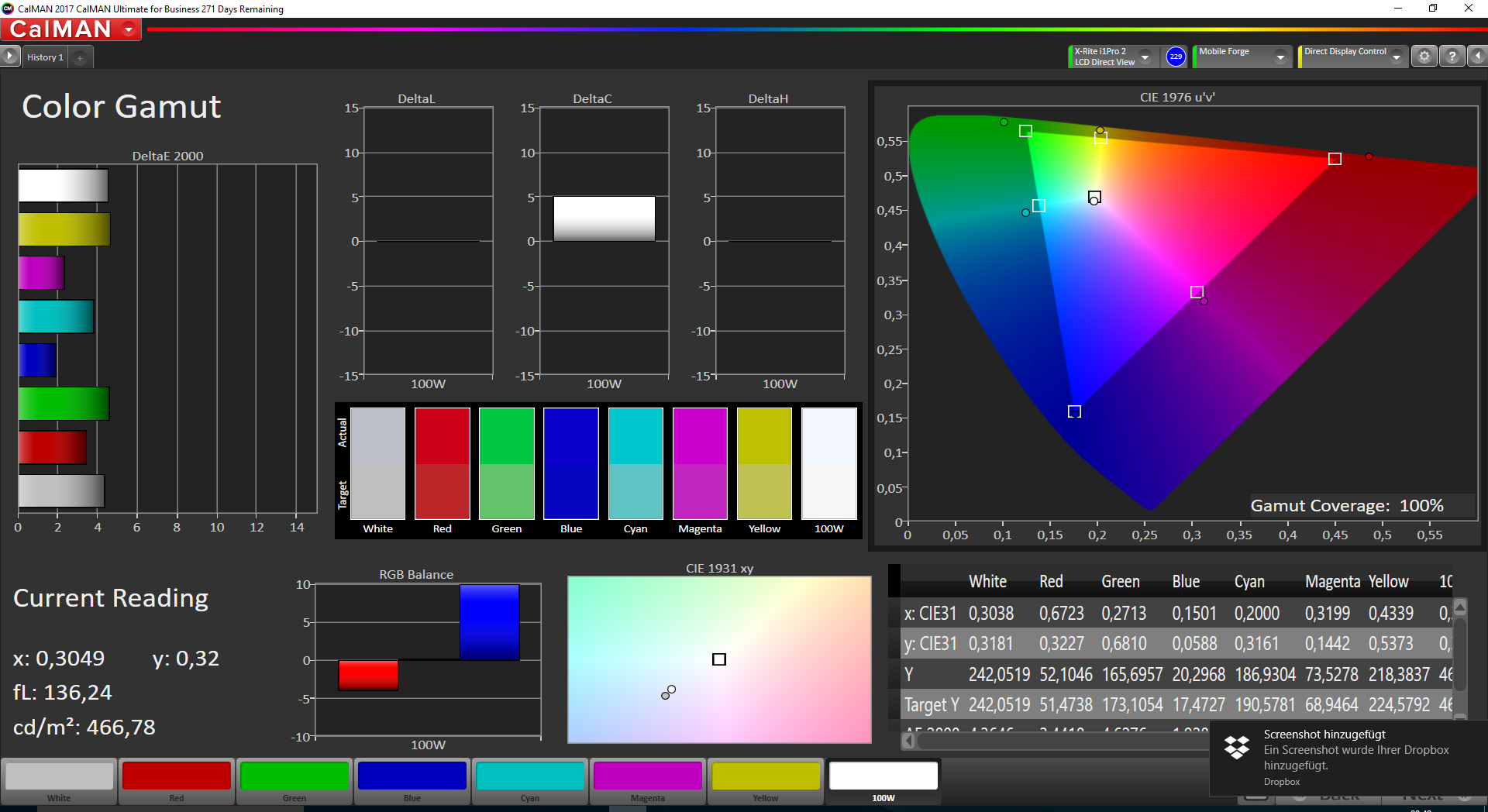Expand the X-Rite i1Pro 2 meter dropdown
This screenshot has height=812, width=1488.
(x=1145, y=57)
